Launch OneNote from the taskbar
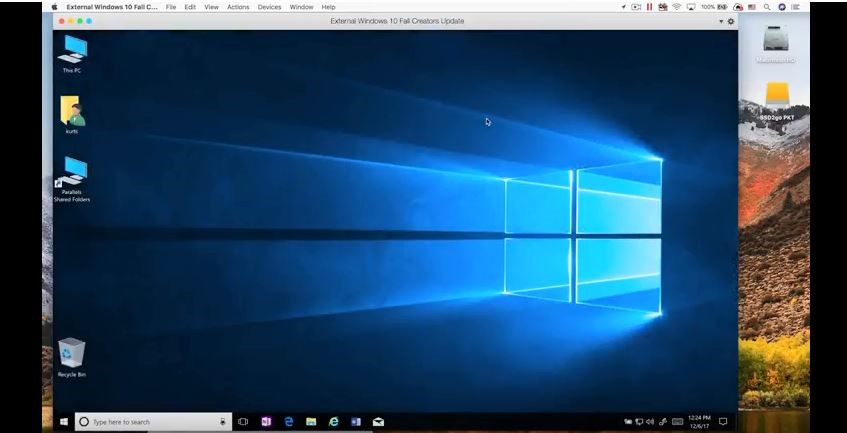 [266, 422]
